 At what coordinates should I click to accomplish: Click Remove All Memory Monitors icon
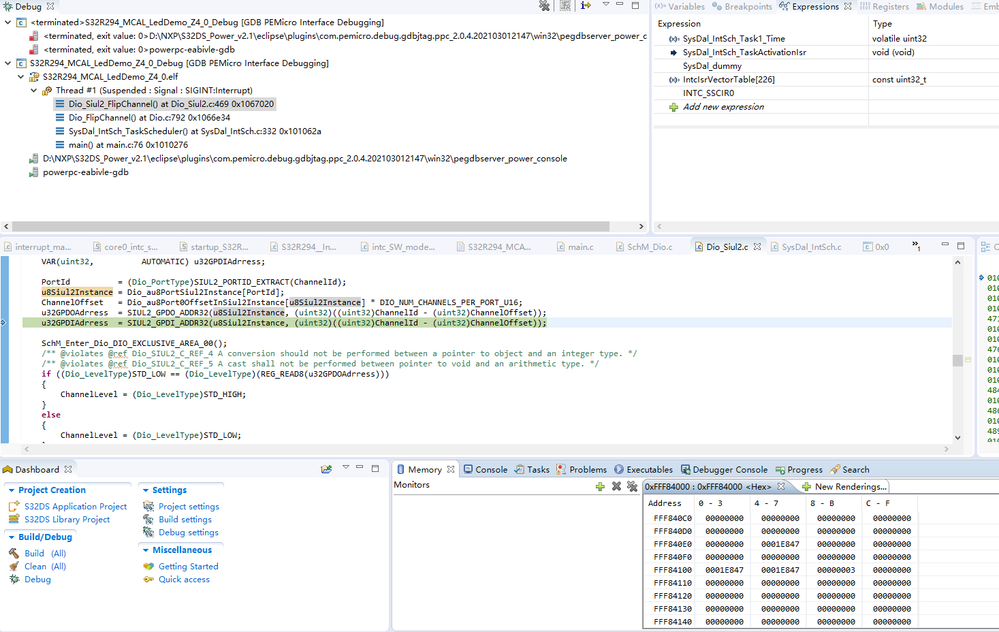632,486
